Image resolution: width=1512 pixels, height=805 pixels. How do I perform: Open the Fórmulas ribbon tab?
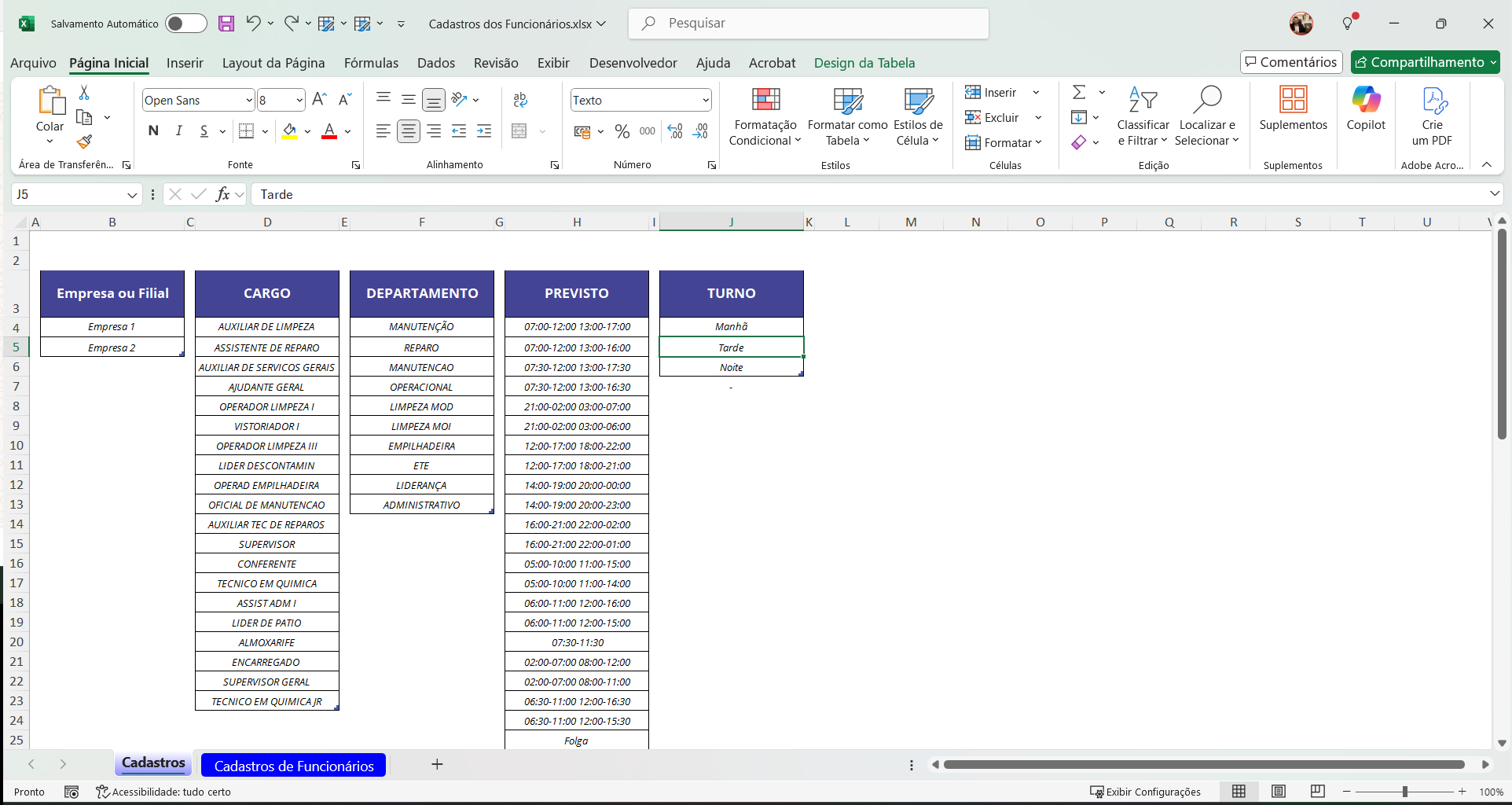(x=371, y=63)
